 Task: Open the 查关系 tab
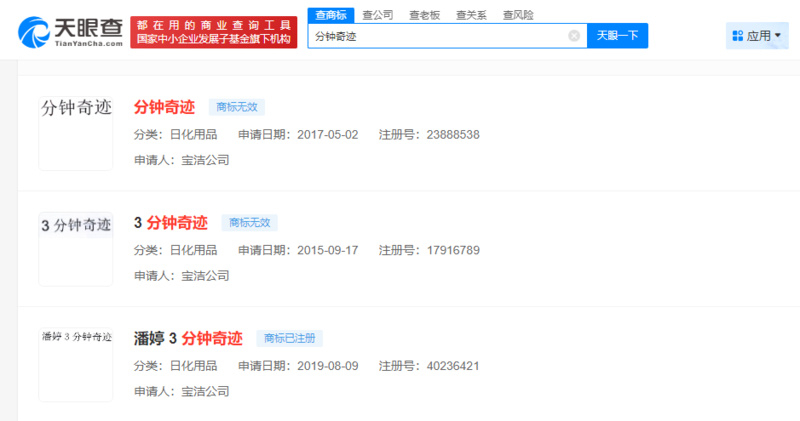click(471, 15)
